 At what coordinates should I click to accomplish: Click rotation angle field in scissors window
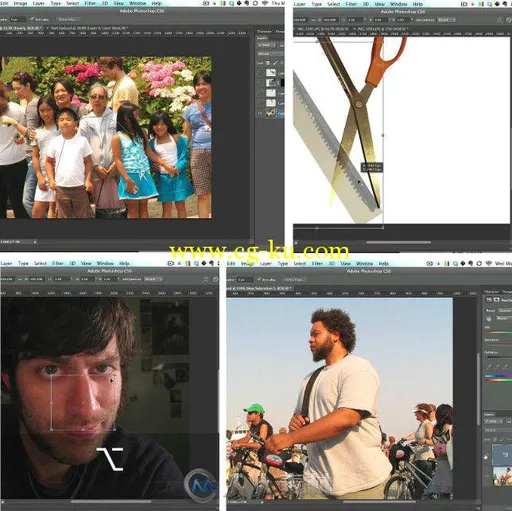tap(354, 20)
